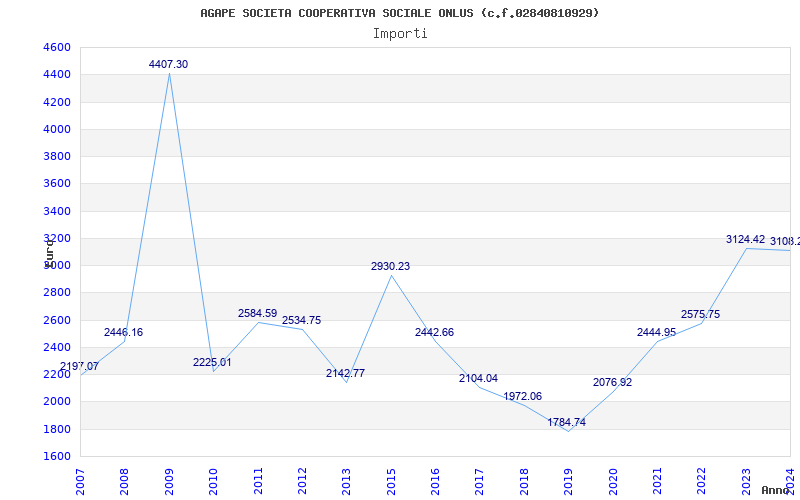Click the 2800 y-axis tick label
Screen dimensions: 800x500
point(55,292)
